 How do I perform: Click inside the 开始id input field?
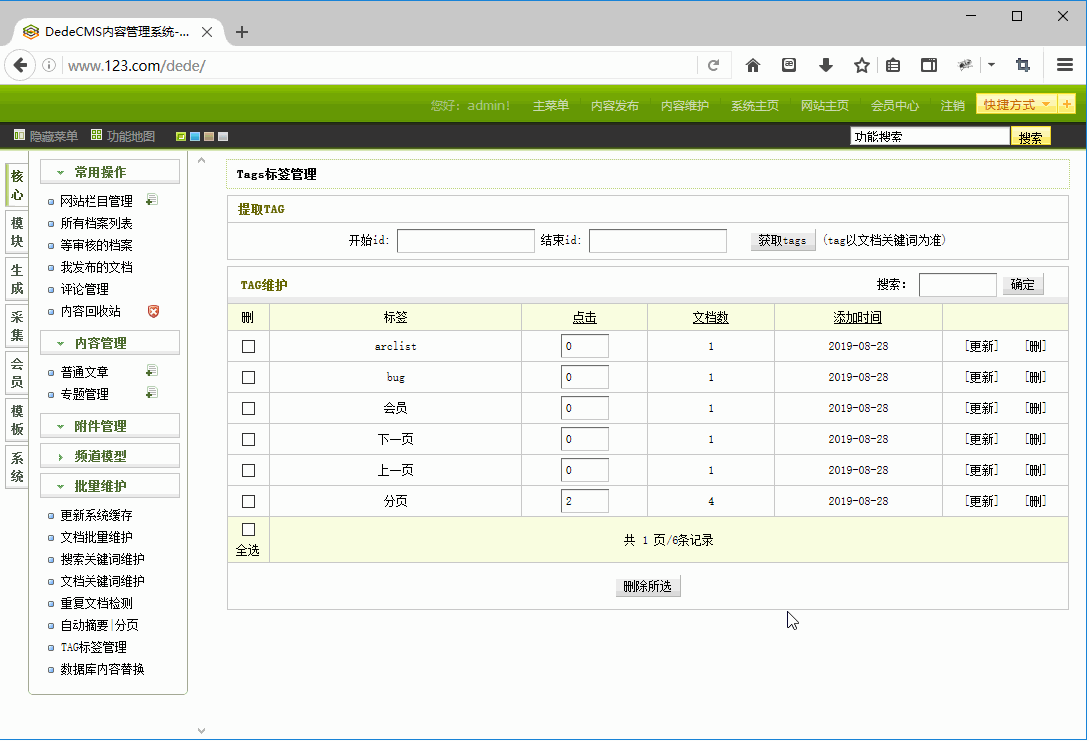pos(465,240)
